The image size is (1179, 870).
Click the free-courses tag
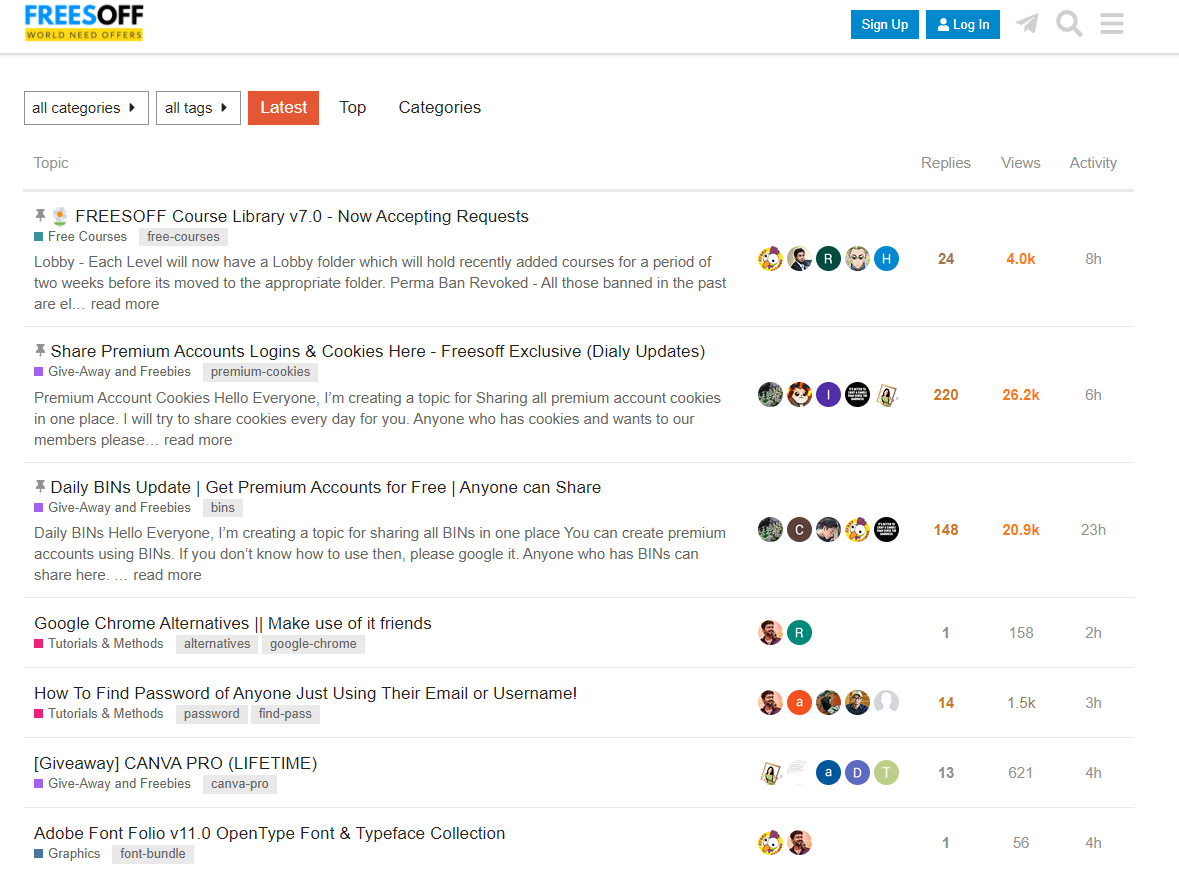click(x=183, y=237)
